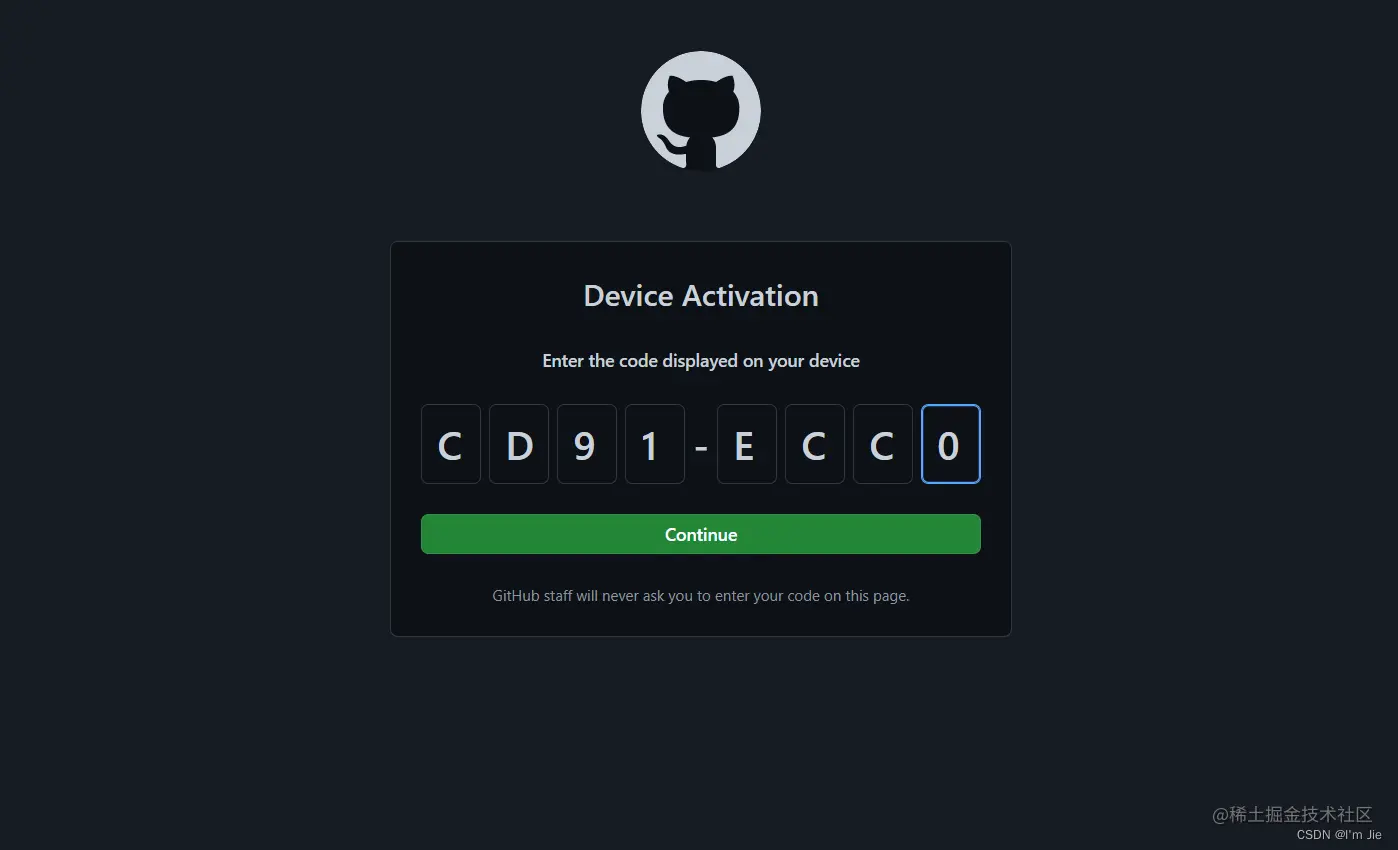Submit the code with the Continue button
The image size is (1398, 850).
pos(701,534)
